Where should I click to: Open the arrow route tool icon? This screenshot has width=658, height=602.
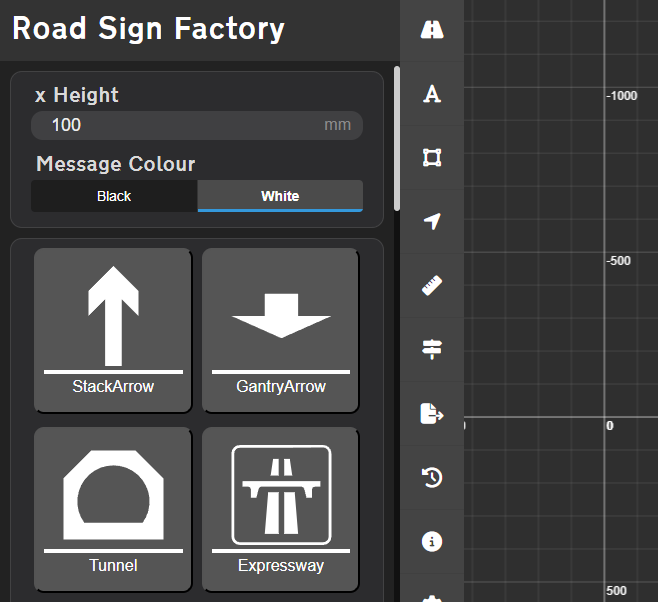[432, 222]
